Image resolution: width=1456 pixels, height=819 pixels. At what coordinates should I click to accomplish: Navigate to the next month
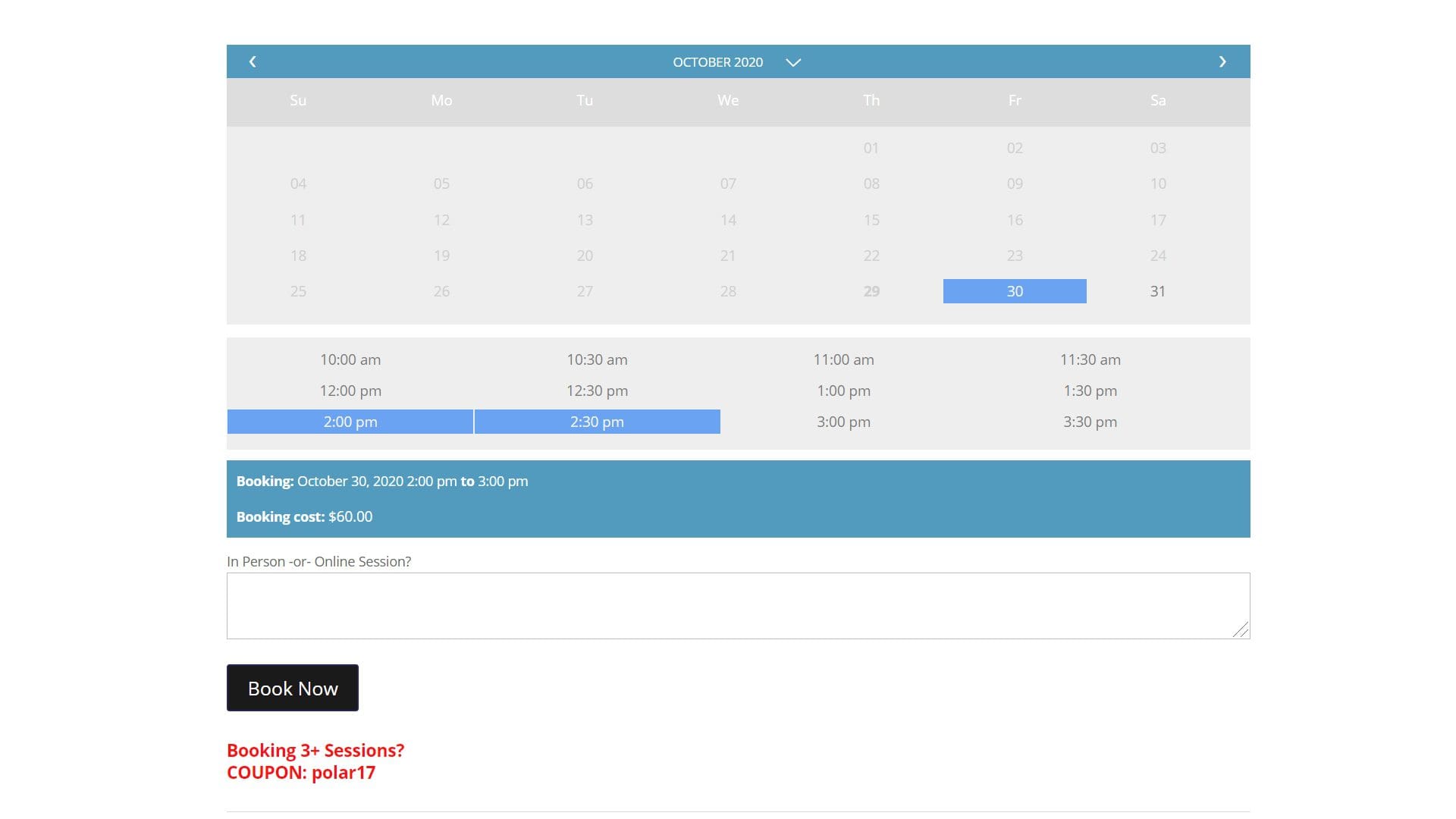pyautogui.click(x=1222, y=61)
